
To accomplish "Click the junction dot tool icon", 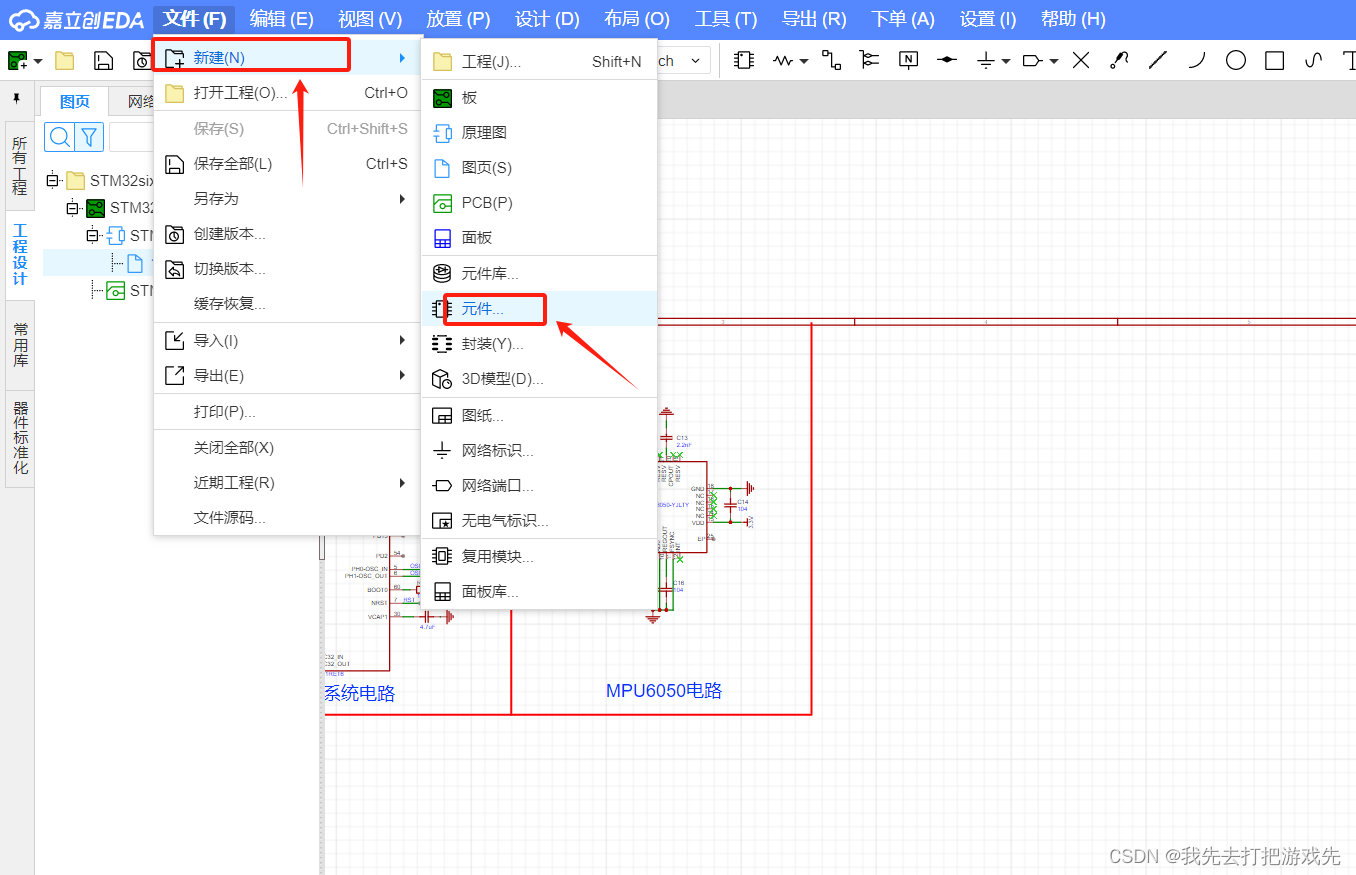I will click(946, 60).
